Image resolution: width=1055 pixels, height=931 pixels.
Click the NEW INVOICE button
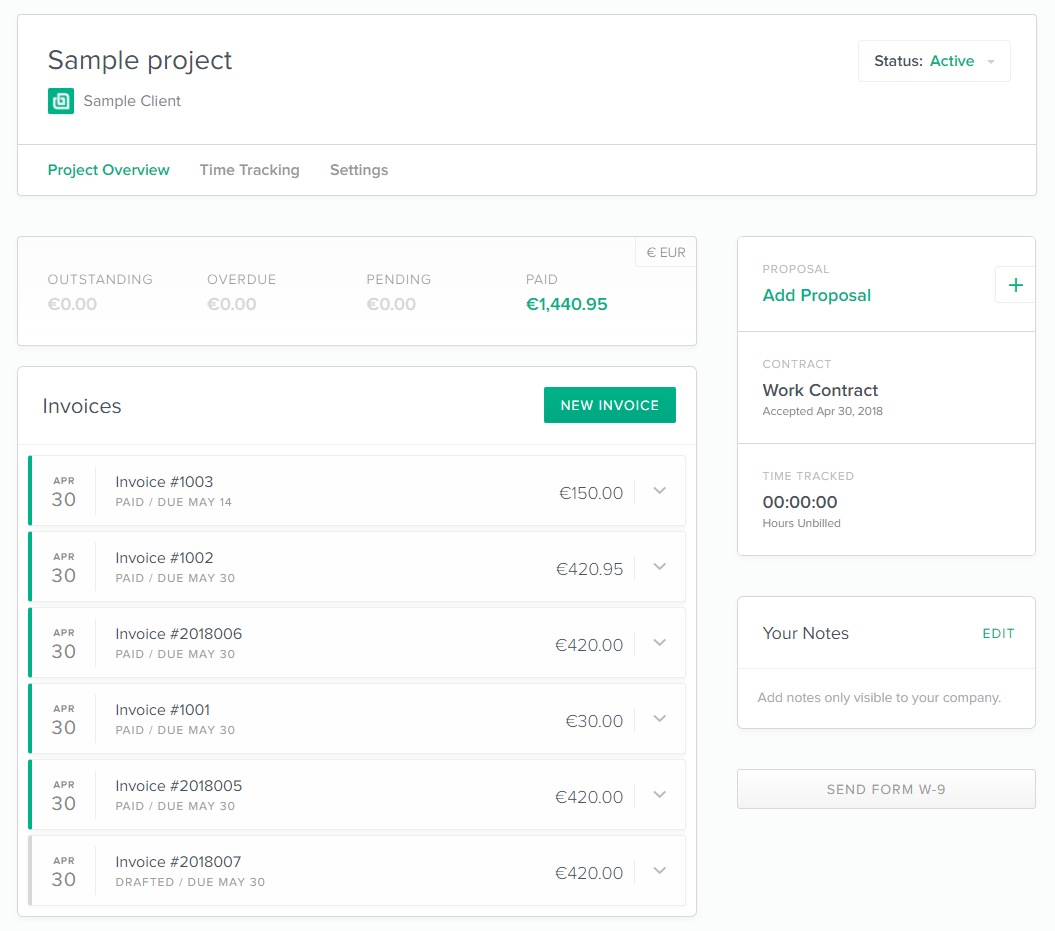[x=610, y=405]
